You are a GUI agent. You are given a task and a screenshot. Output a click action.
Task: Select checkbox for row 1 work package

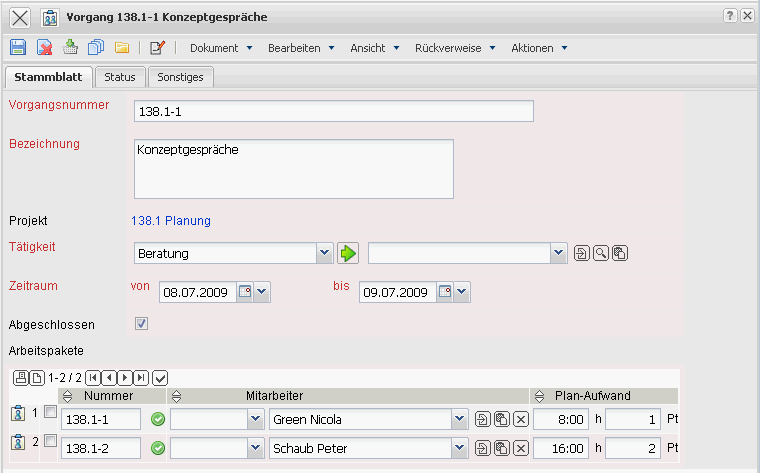tap(50, 412)
